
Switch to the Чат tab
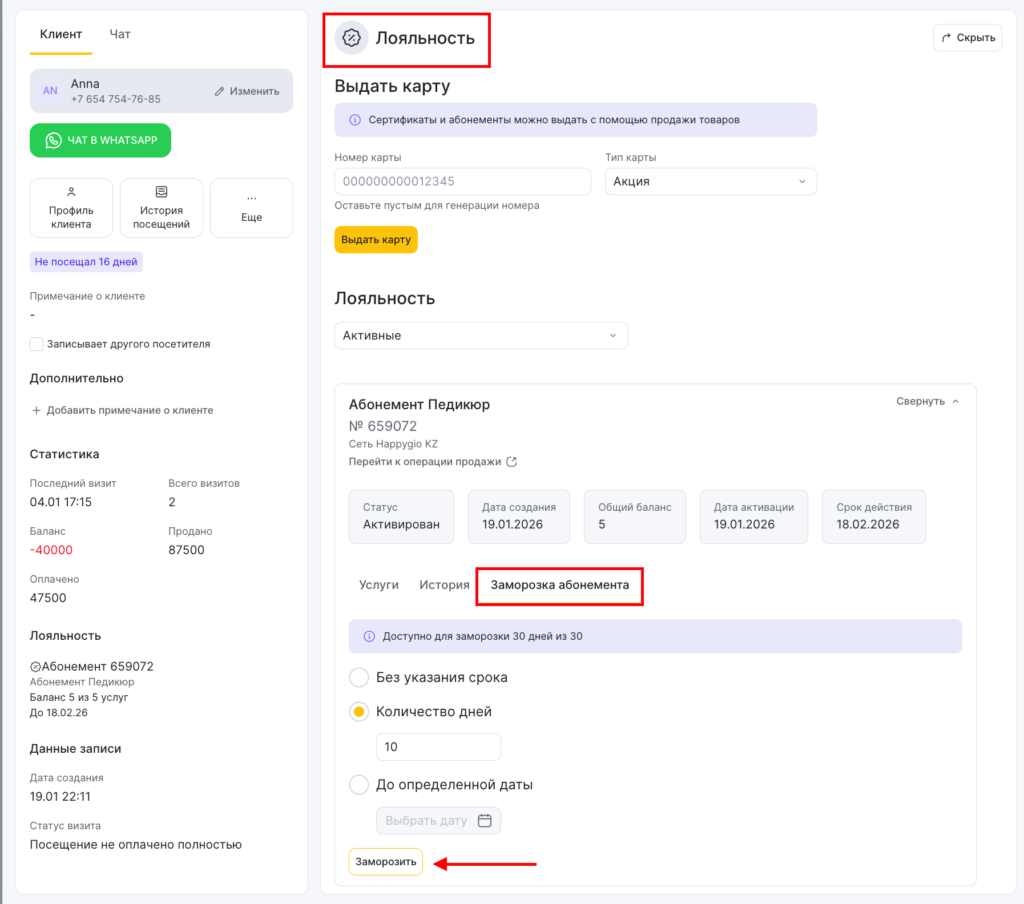pos(120,34)
